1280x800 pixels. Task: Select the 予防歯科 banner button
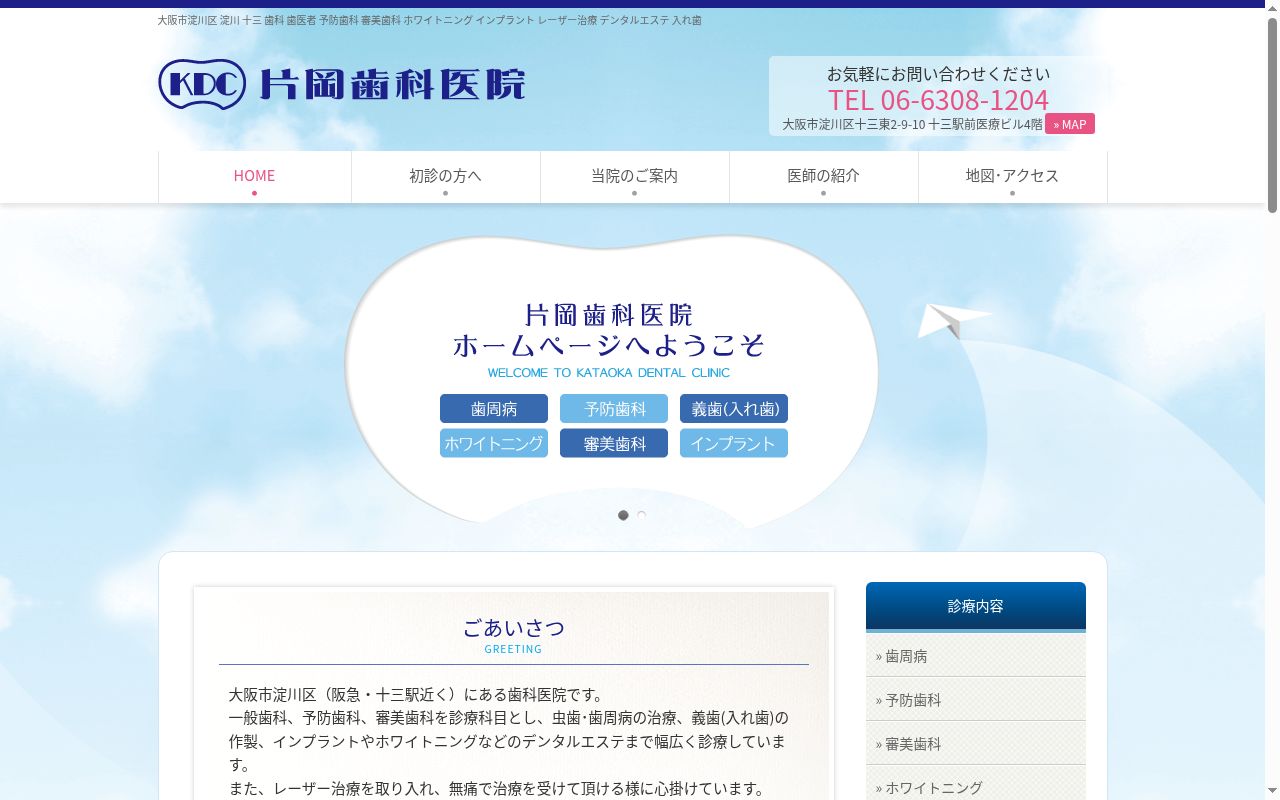point(614,409)
